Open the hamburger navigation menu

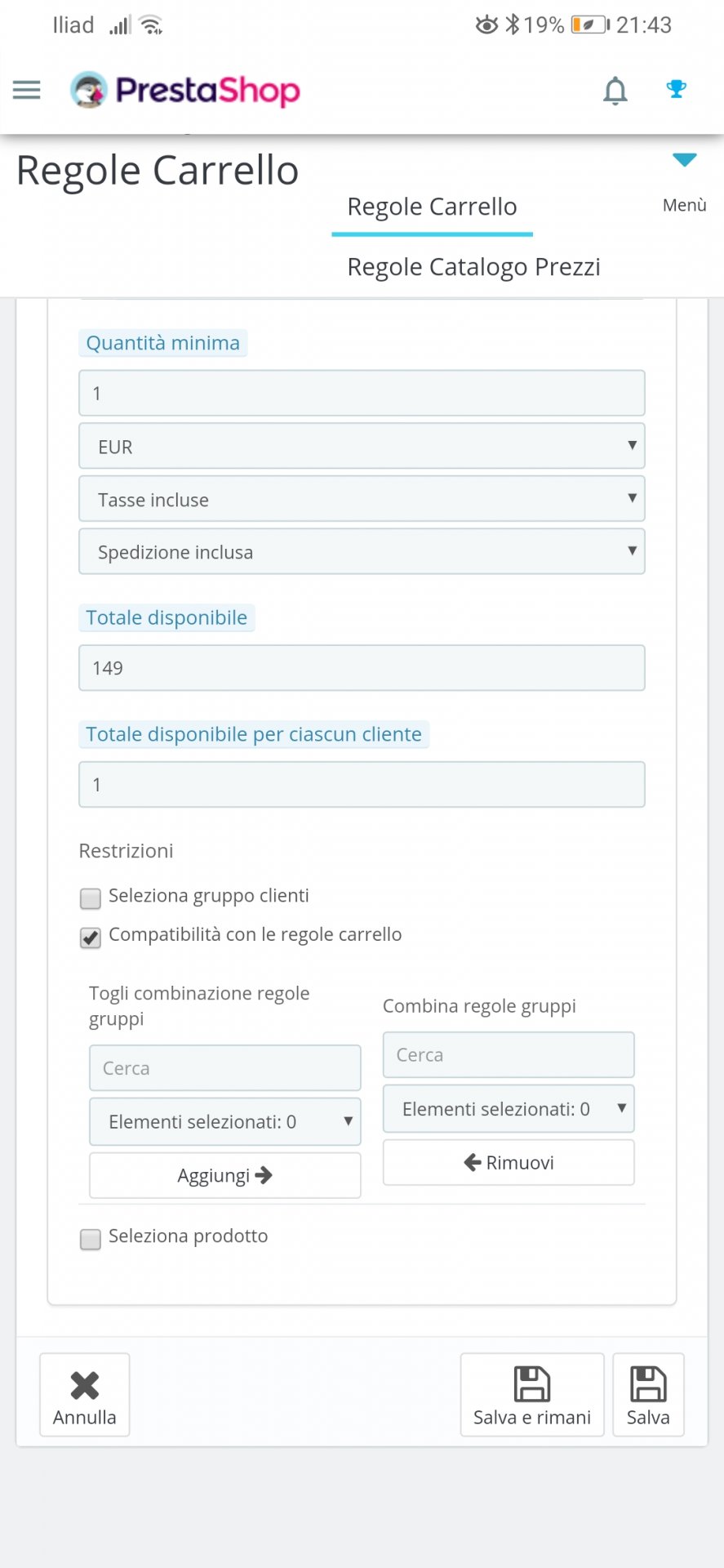coord(27,90)
